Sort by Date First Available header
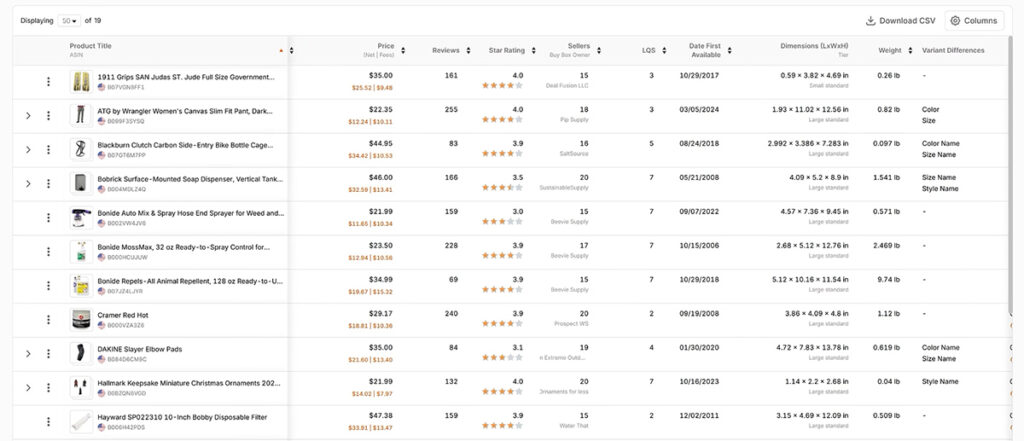 [704, 50]
